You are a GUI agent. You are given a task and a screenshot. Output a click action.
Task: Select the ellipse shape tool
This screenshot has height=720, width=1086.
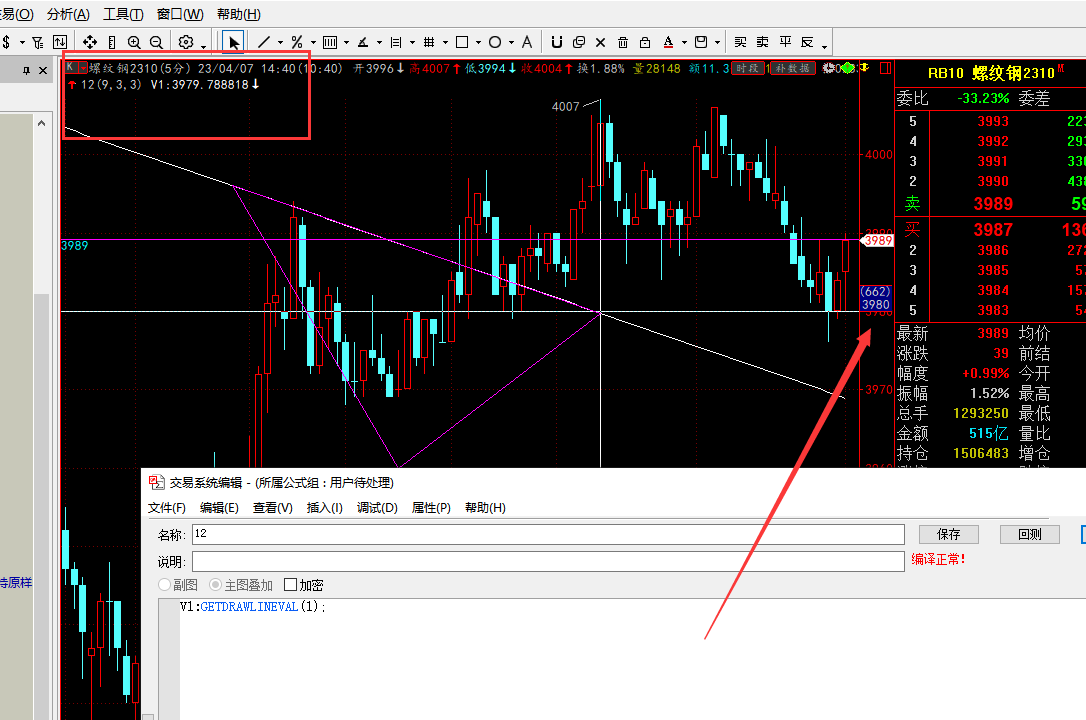pos(495,42)
